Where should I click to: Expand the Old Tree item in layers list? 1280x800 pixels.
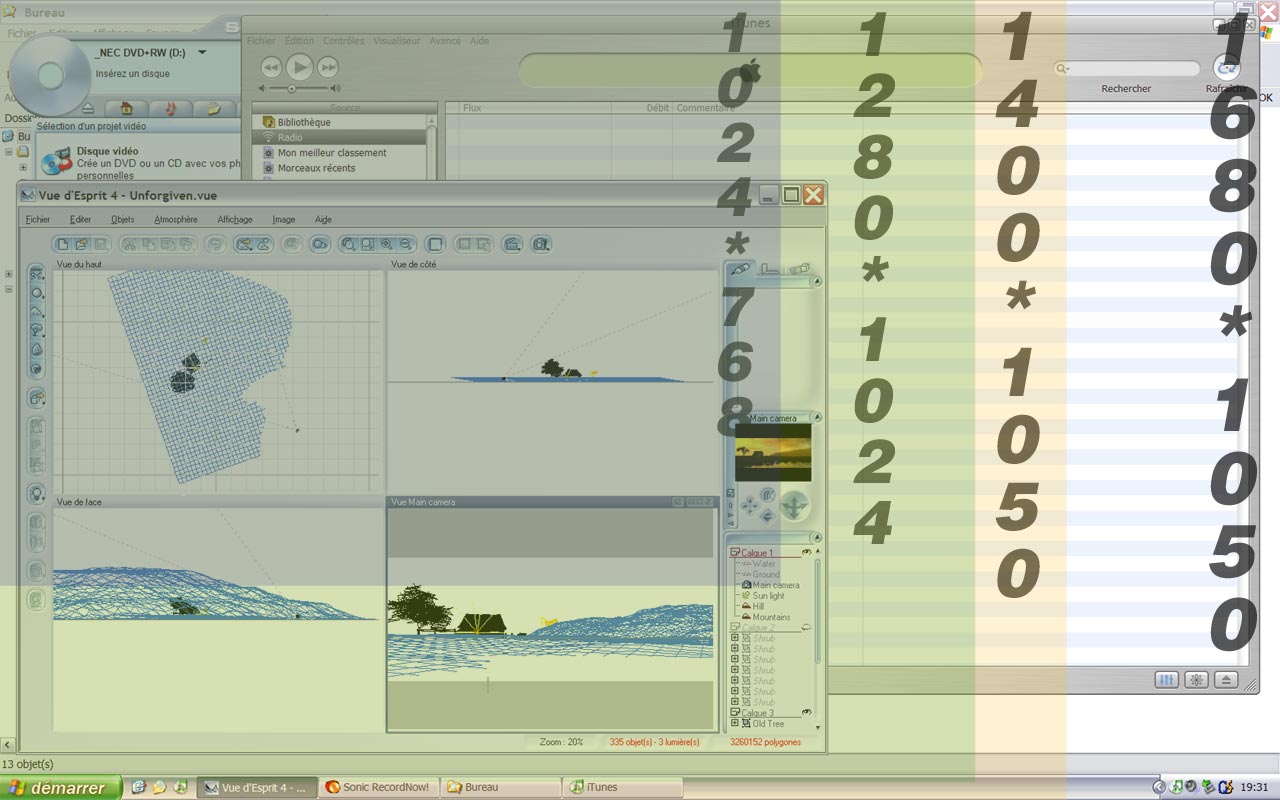735,723
